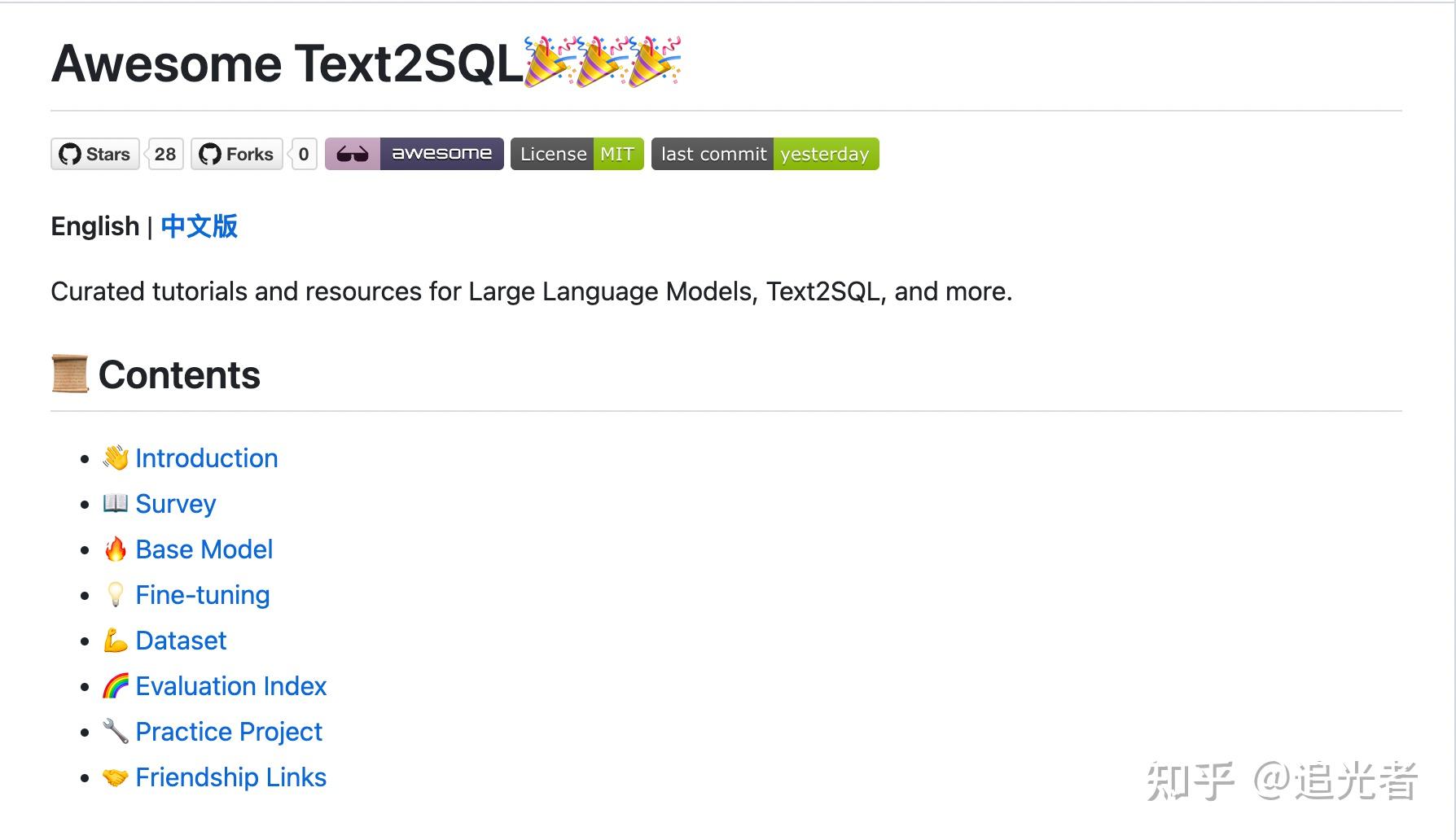
Task: Click the star count showing 28
Action: [164, 154]
